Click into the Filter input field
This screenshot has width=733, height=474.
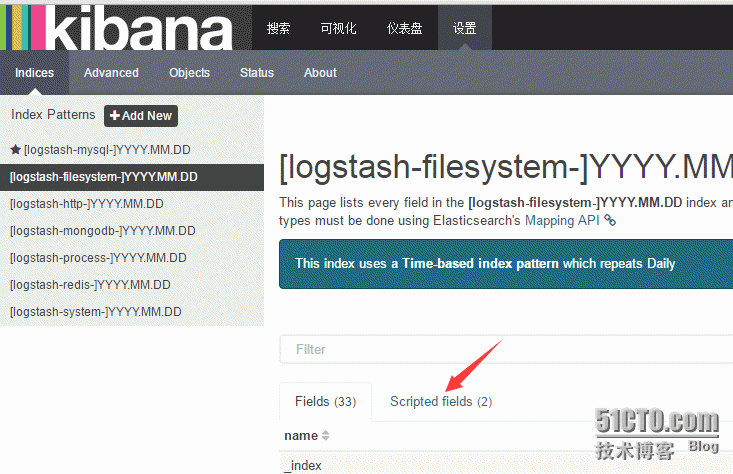pyautogui.click(x=506, y=349)
